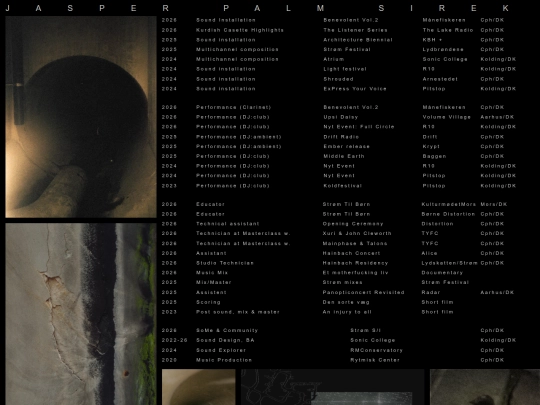Click 'The Lake Radio' venue
Screen dimensions: 540x405
(448, 30)
